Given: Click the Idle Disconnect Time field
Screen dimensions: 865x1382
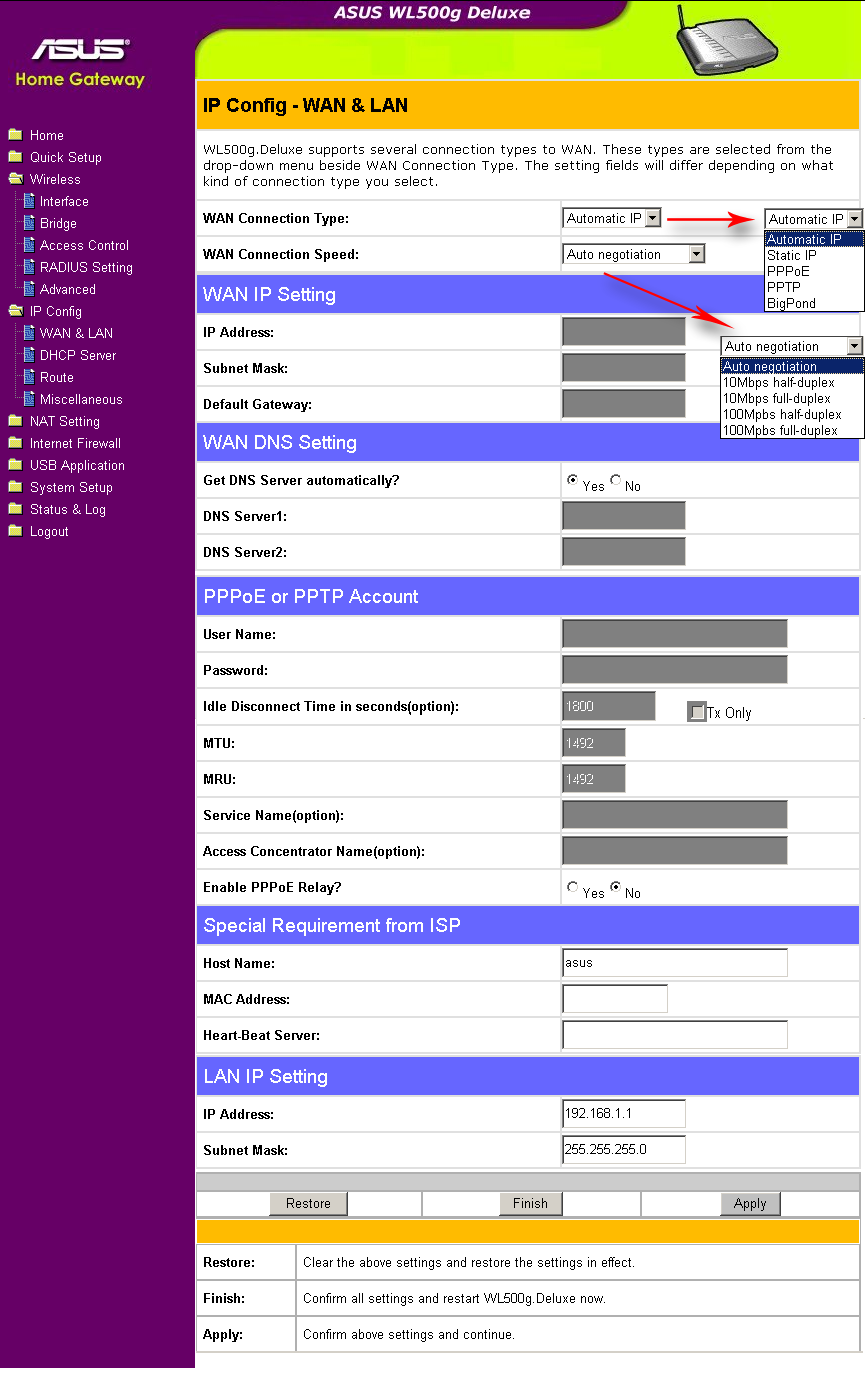Looking at the screenshot, I should point(609,706).
